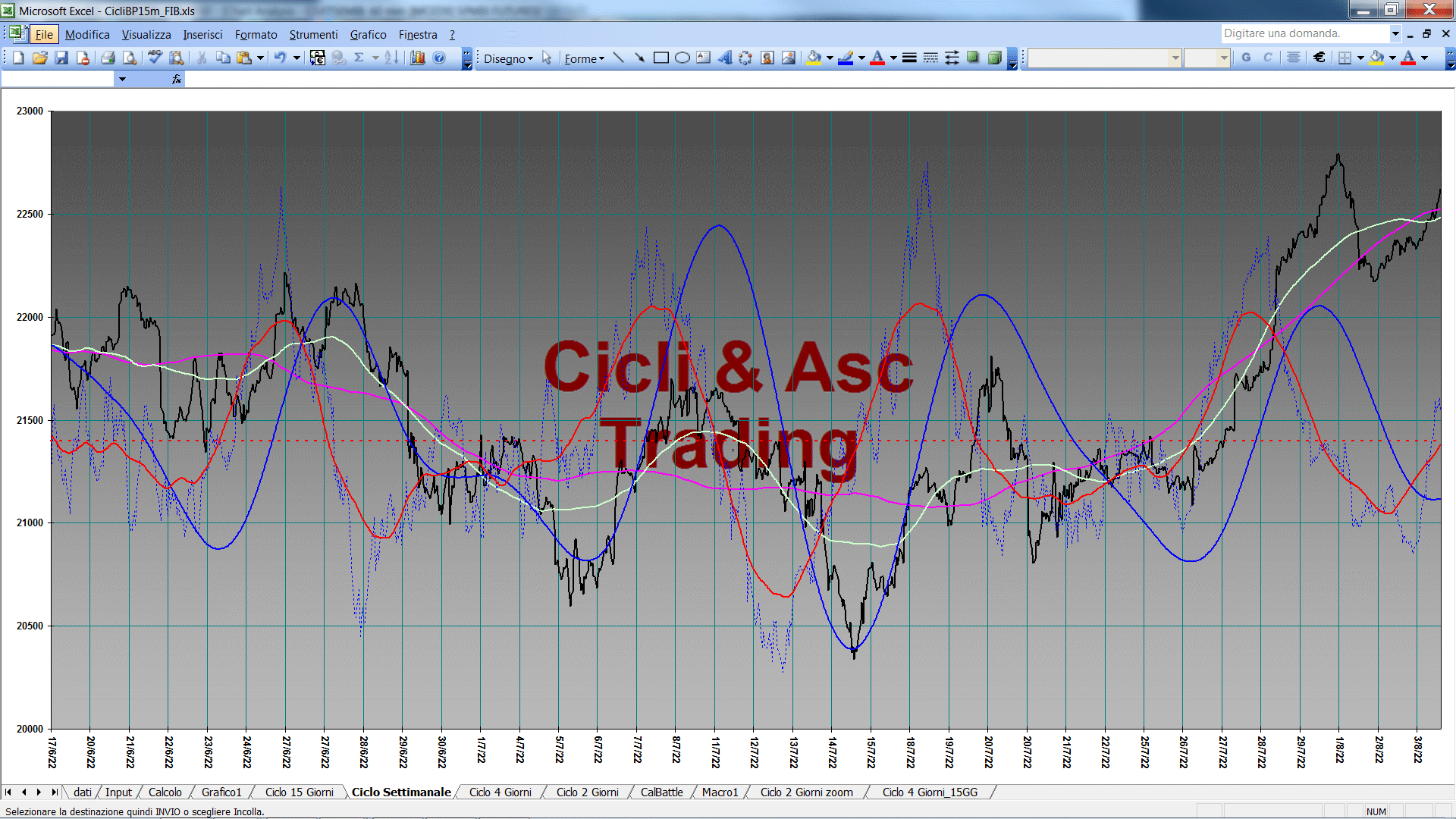Click the insert function fx button
Image resolution: width=1456 pixels, height=819 pixels.
tap(176, 79)
